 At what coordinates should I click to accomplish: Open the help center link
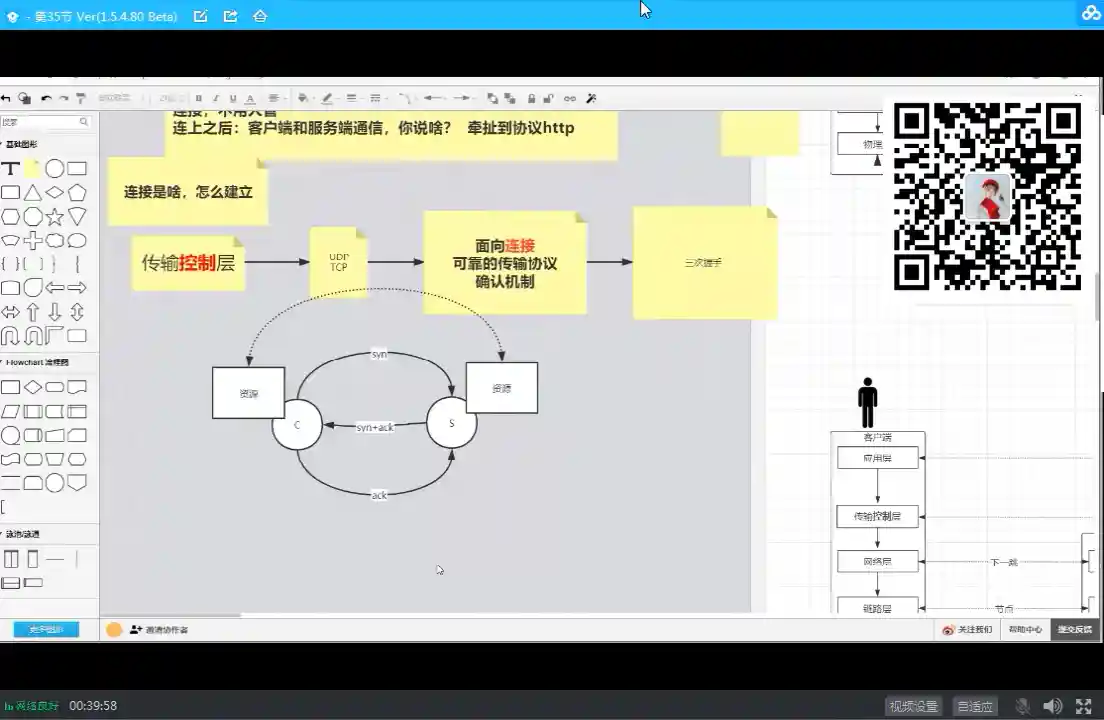click(1025, 630)
